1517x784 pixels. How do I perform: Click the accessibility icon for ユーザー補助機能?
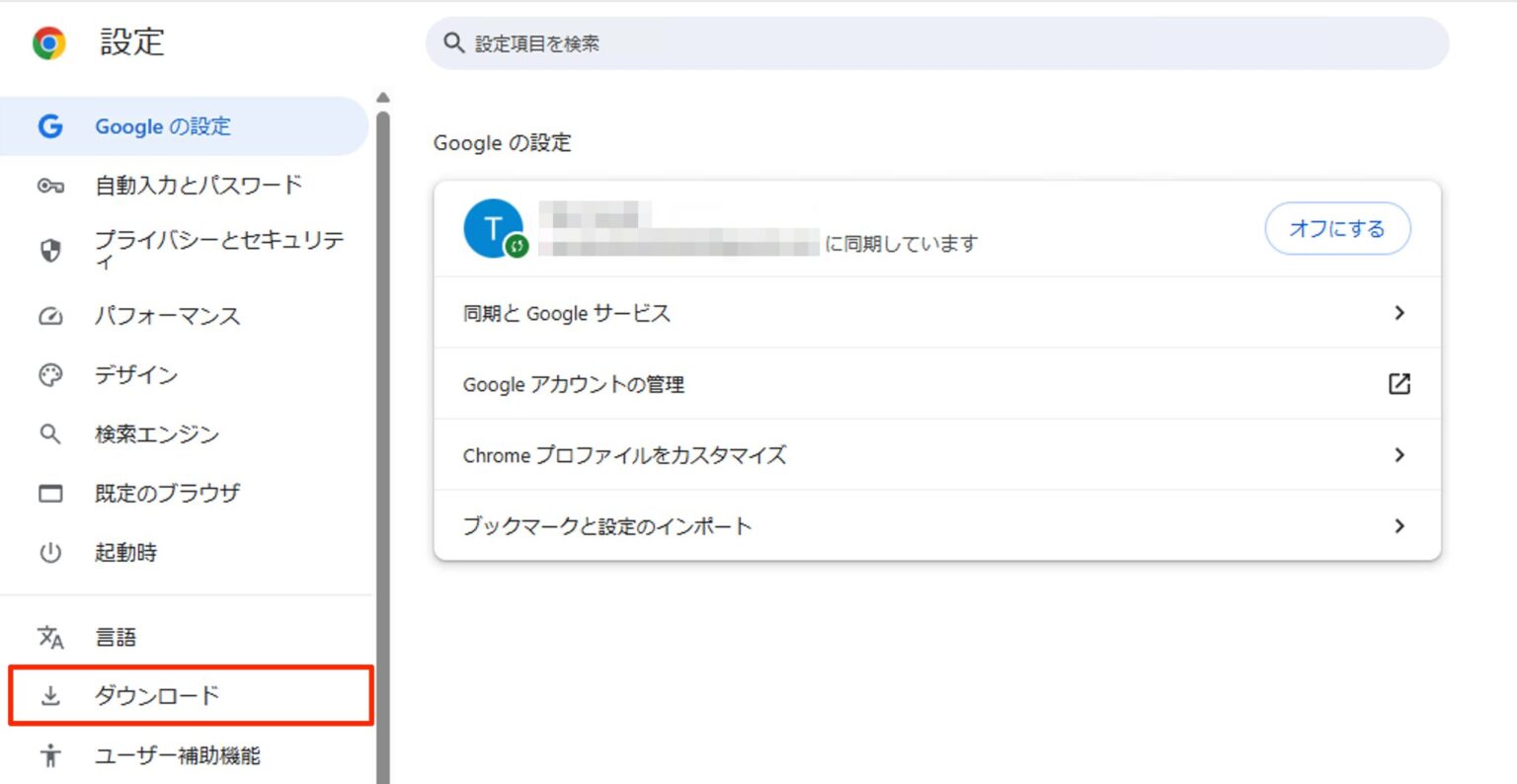(x=50, y=756)
